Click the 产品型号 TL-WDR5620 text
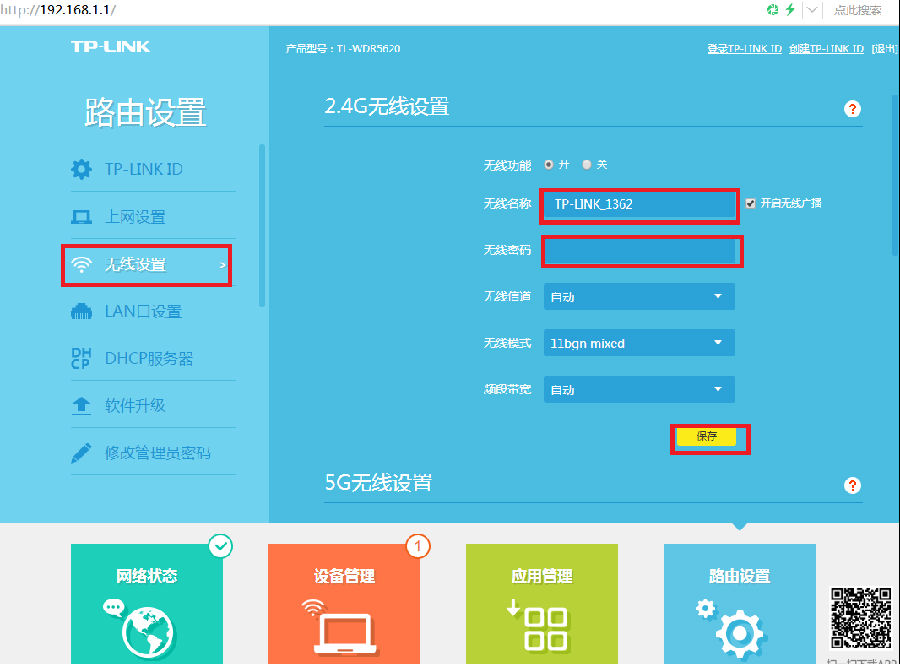The width and height of the screenshot is (900, 664). (343, 49)
